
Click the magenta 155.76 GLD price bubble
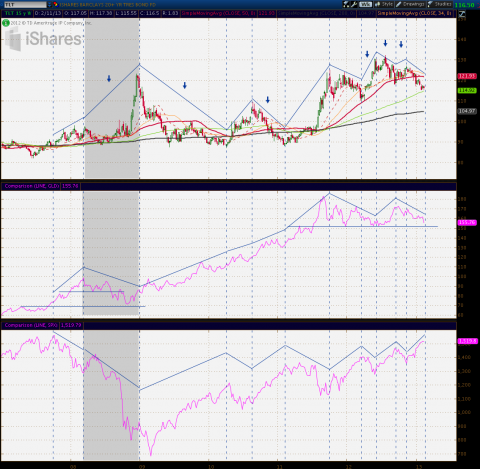click(467, 223)
